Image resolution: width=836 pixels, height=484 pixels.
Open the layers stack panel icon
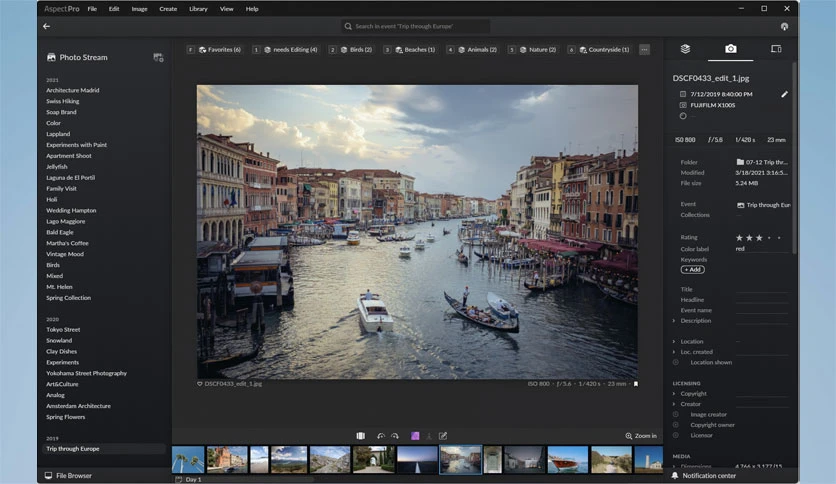click(x=686, y=49)
